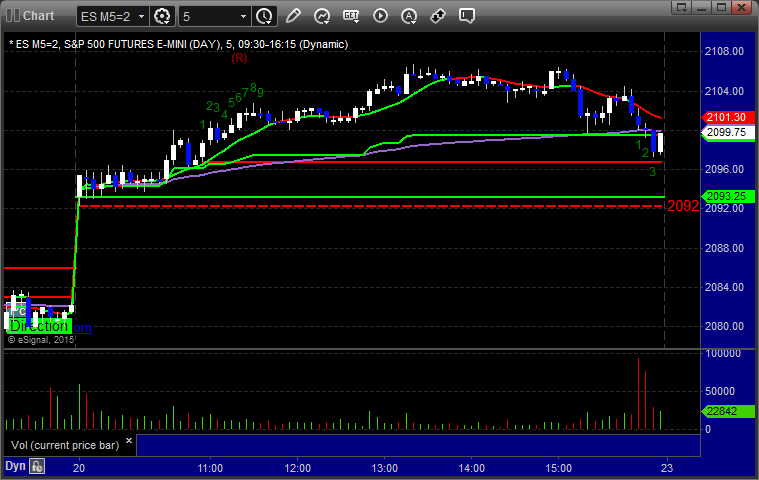Image resolution: width=759 pixels, height=480 pixels.
Task: Expand the interval 5 dropdown
Action: 243,16
